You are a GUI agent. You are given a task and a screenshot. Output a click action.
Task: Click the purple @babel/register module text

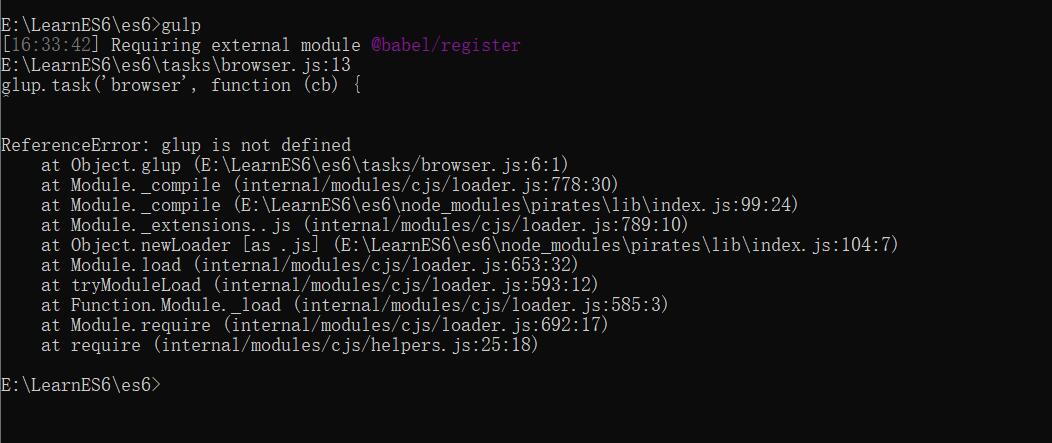(445, 46)
